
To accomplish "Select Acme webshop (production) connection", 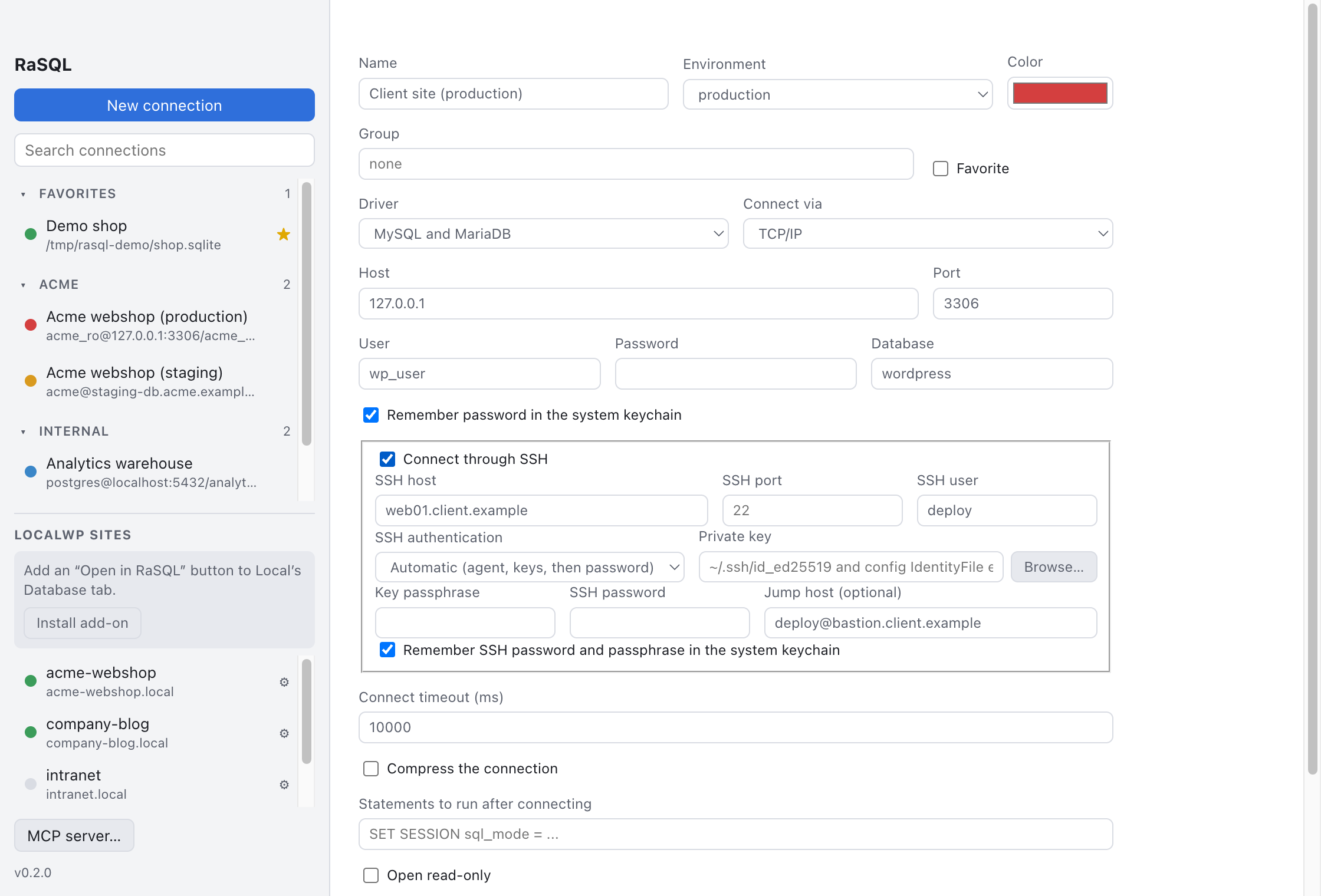I will pyautogui.click(x=156, y=325).
